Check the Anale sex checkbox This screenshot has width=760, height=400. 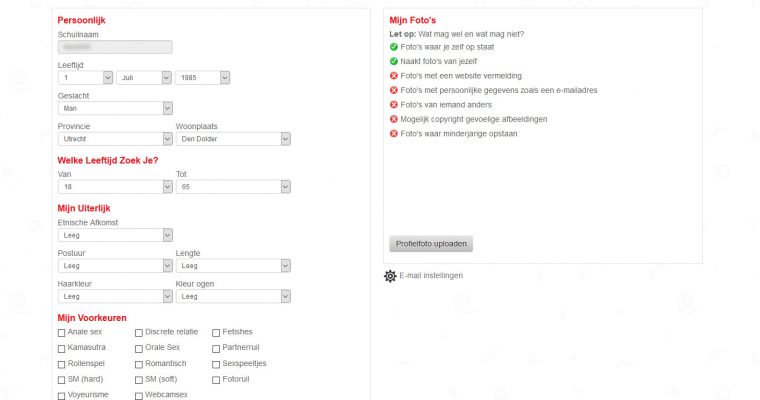(x=62, y=332)
